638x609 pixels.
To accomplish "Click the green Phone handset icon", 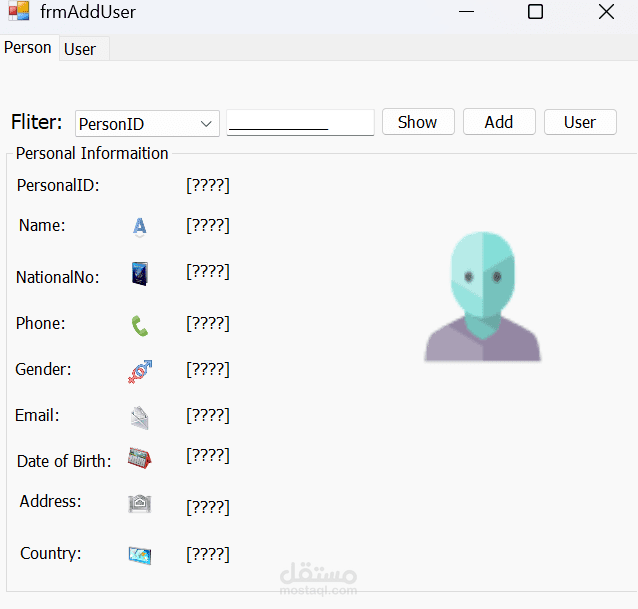I will click(x=140, y=326).
